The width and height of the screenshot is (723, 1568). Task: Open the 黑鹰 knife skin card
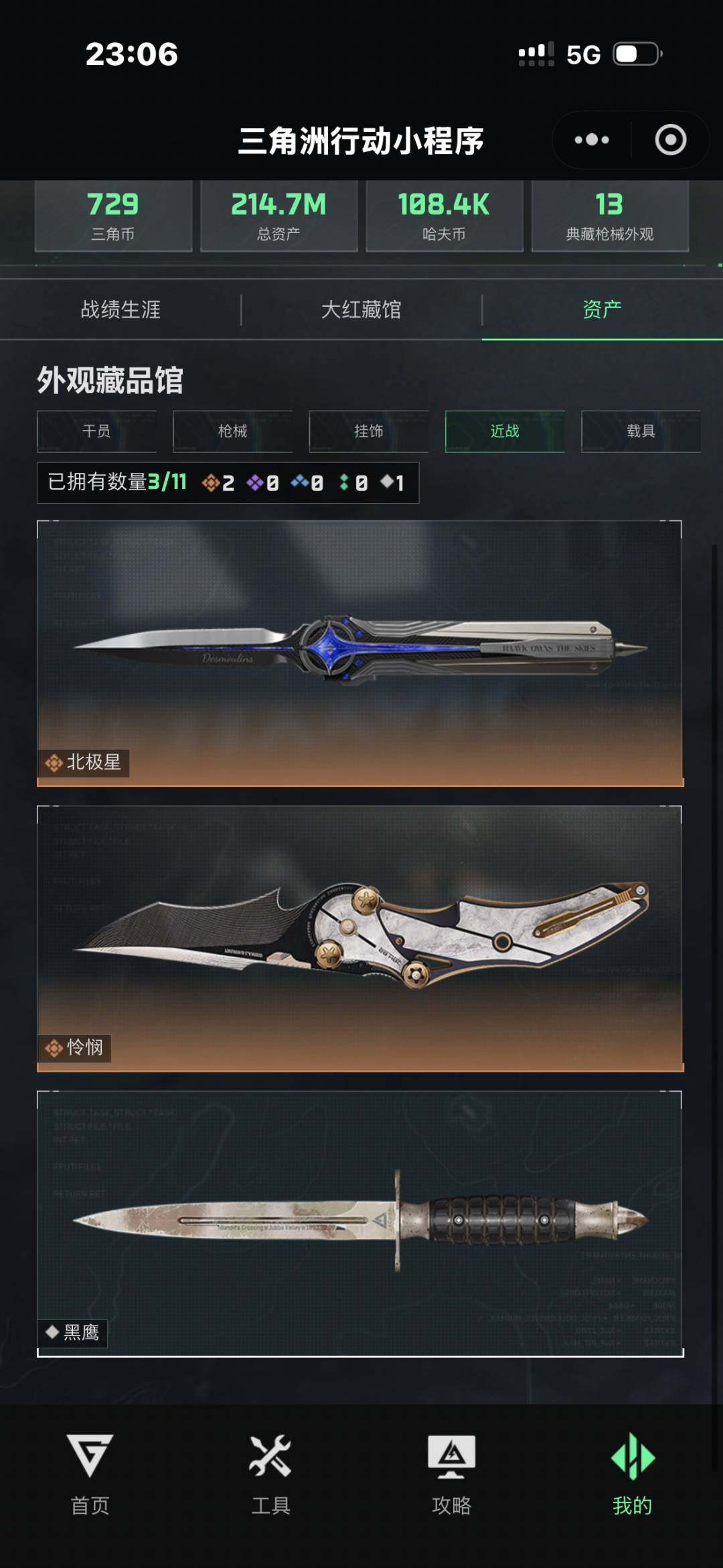[360, 1224]
